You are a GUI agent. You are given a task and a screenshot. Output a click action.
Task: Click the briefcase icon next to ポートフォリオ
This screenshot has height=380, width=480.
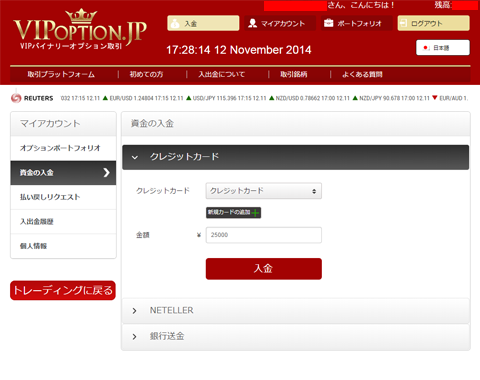point(329,23)
